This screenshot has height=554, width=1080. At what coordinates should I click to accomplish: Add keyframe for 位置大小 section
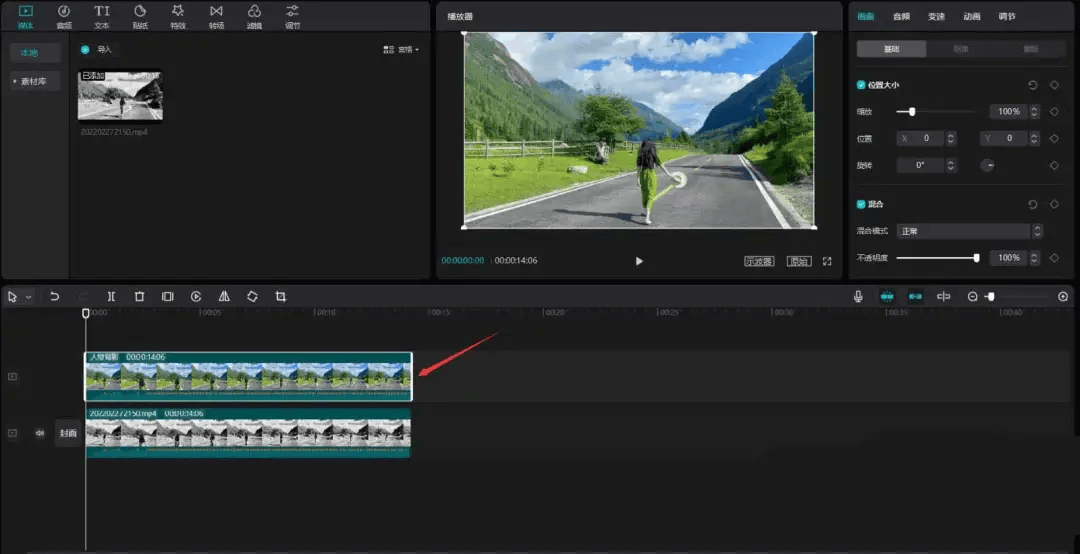pos(1054,85)
